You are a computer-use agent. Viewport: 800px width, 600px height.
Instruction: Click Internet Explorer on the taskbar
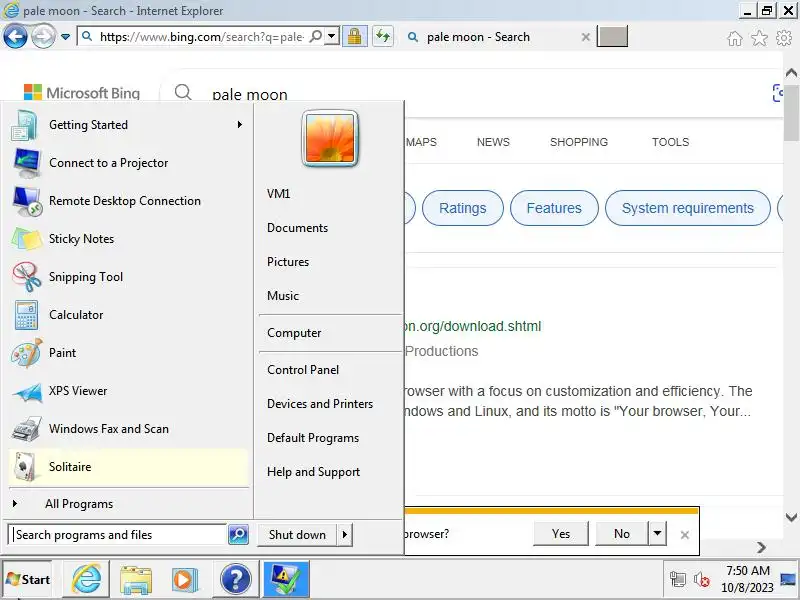(x=86, y=579)
